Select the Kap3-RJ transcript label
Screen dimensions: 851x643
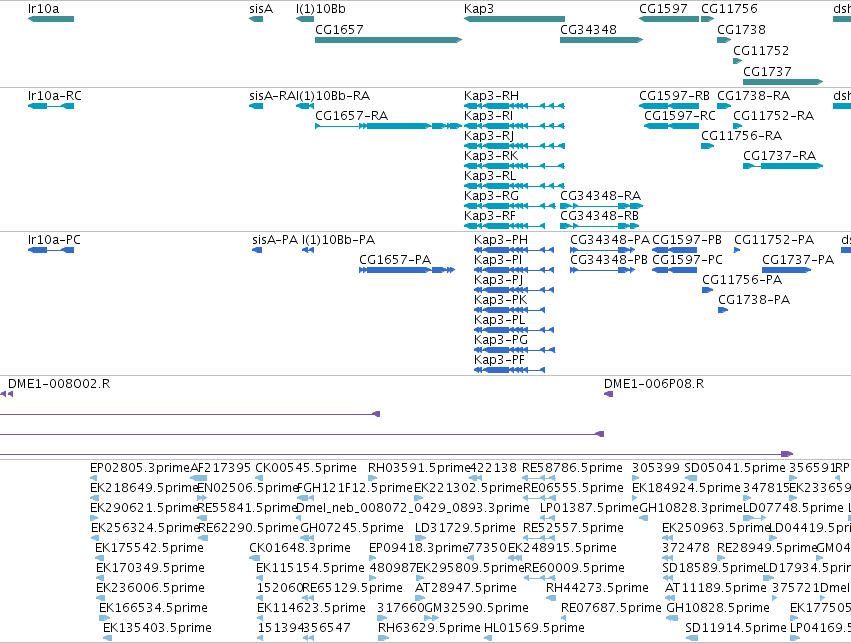(489, 136)
